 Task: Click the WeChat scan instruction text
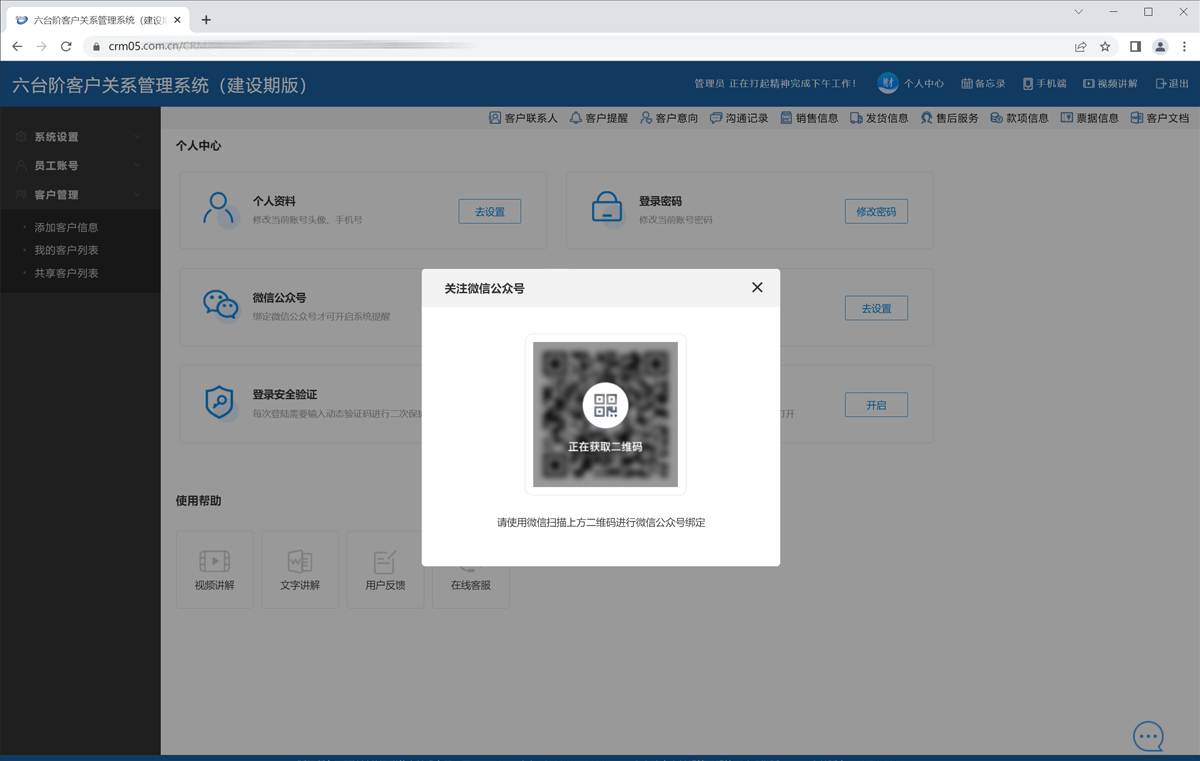pos(601,523)
